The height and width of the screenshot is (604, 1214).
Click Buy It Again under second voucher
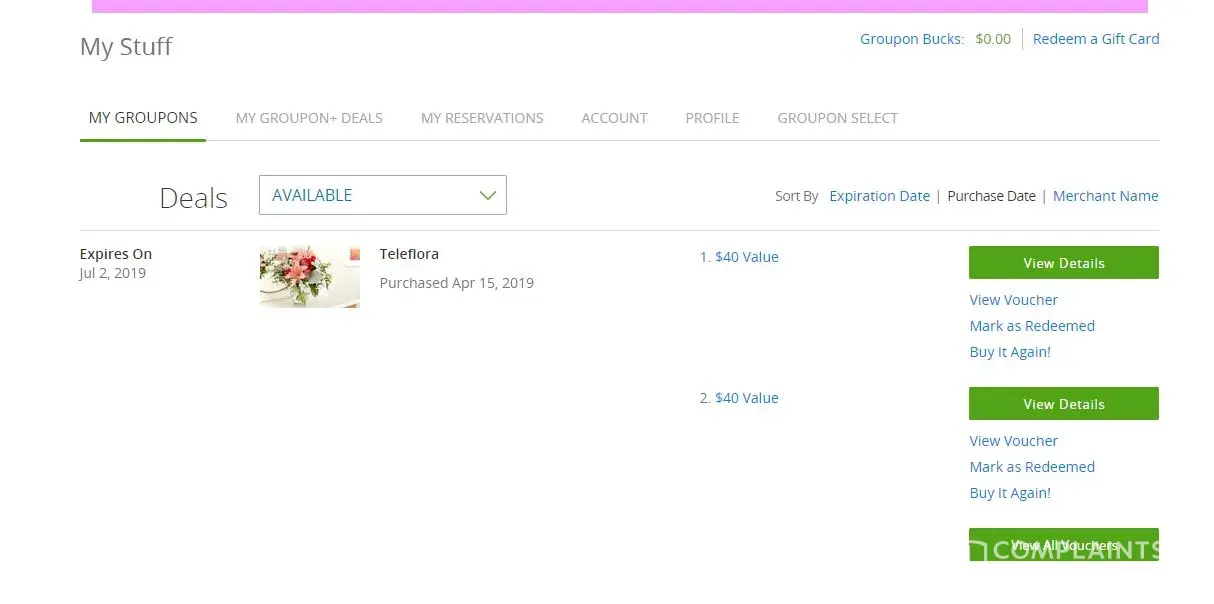point(1010,493)
